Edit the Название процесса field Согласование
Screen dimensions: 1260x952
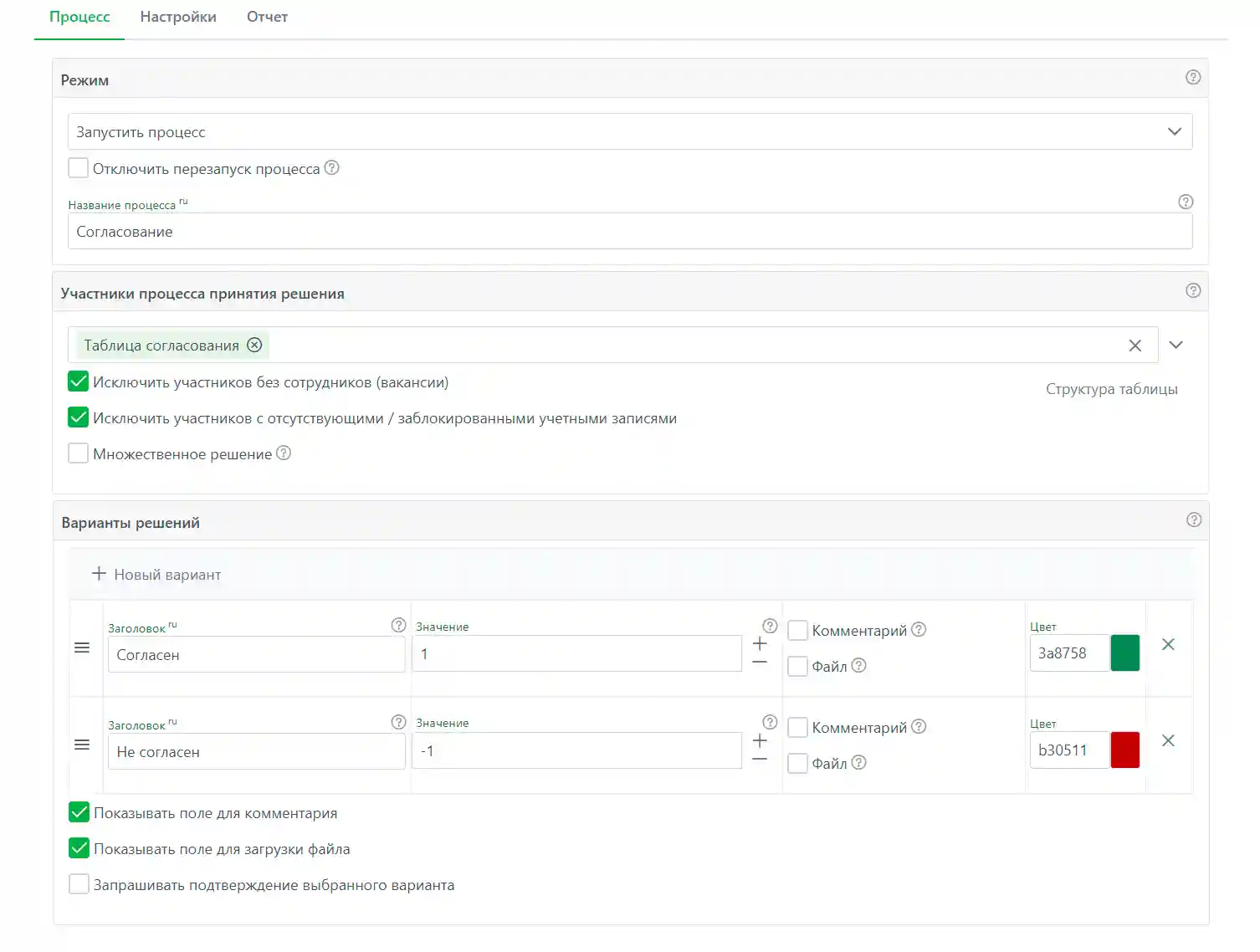[x=630, y=231]
